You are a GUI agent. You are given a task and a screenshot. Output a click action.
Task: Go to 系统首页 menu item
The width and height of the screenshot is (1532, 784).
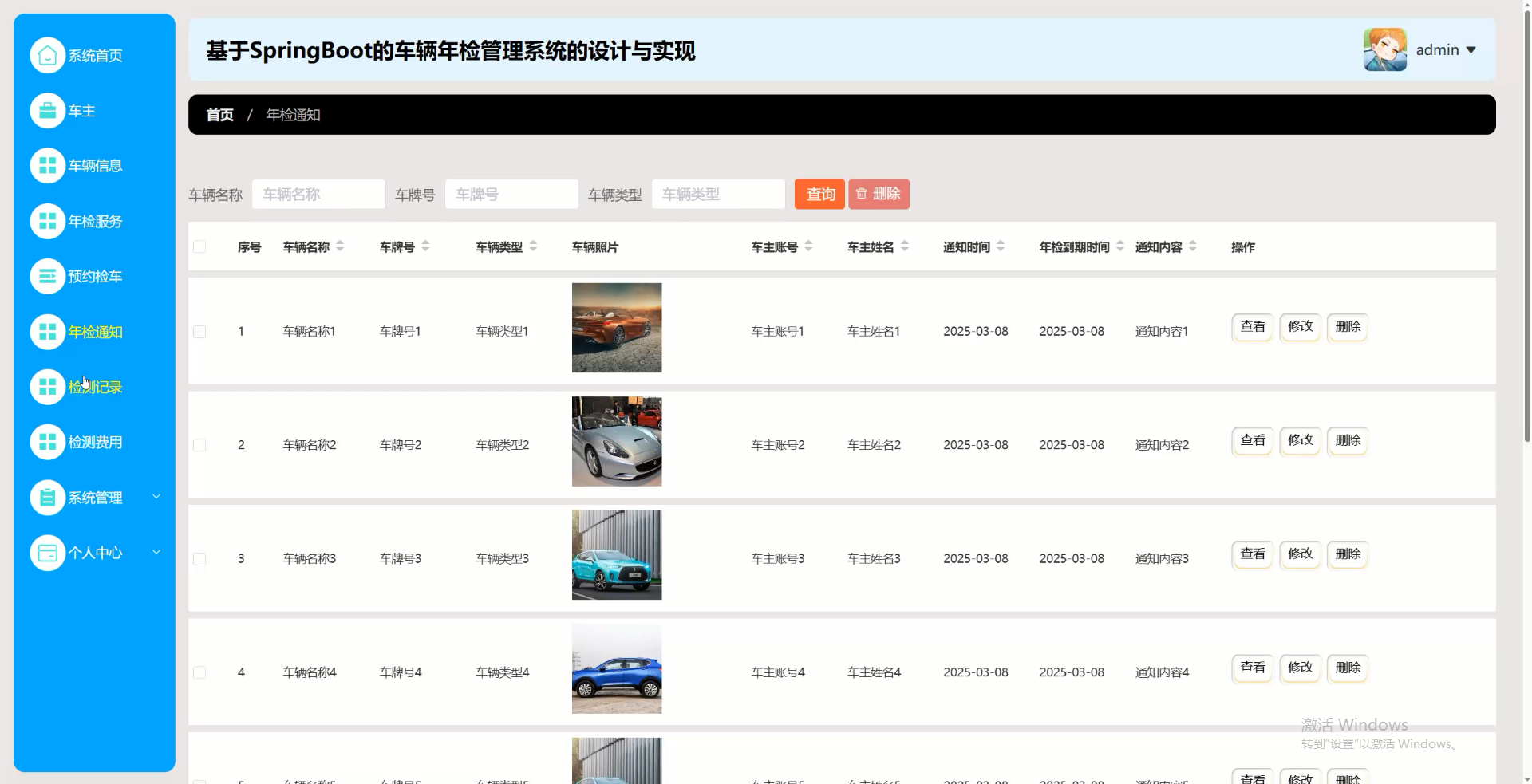click(x=95, y=56)
